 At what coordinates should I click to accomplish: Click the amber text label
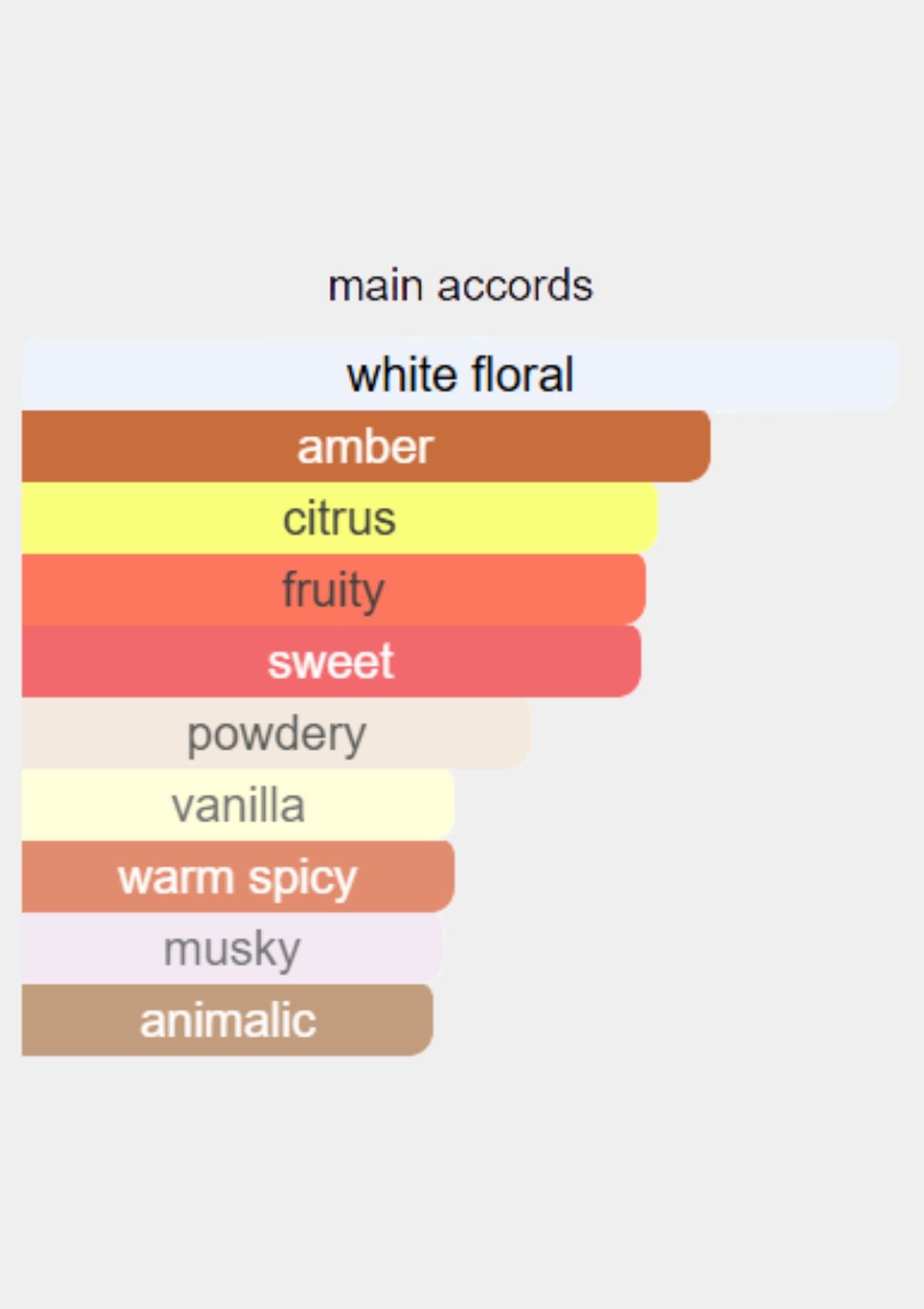(366, 447)
